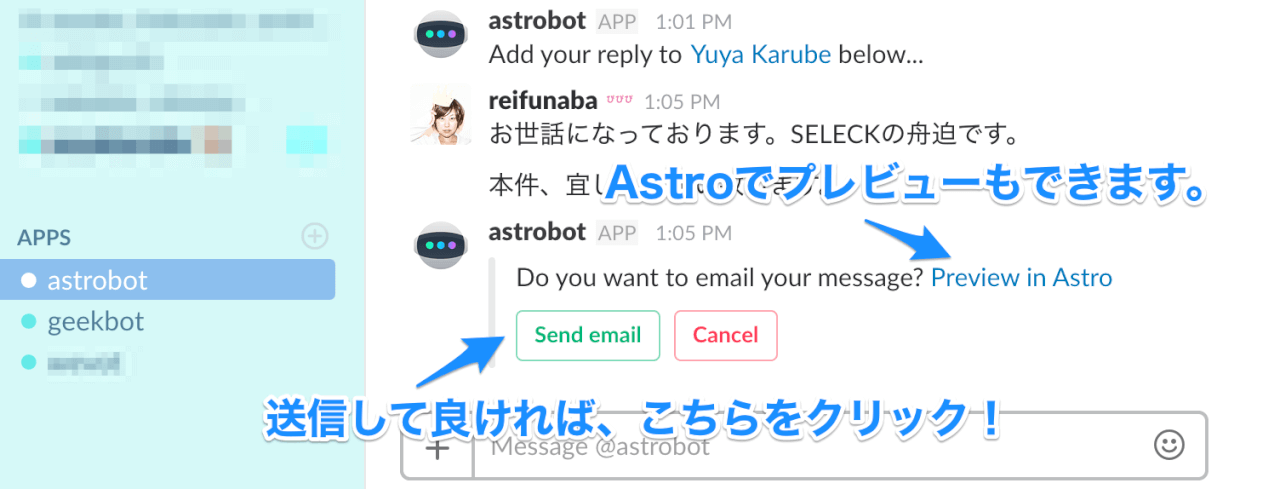Viewport: 1280px width, 489px height.
Task: Click the presence dot beside geekbot
Action: coord(28,322)
